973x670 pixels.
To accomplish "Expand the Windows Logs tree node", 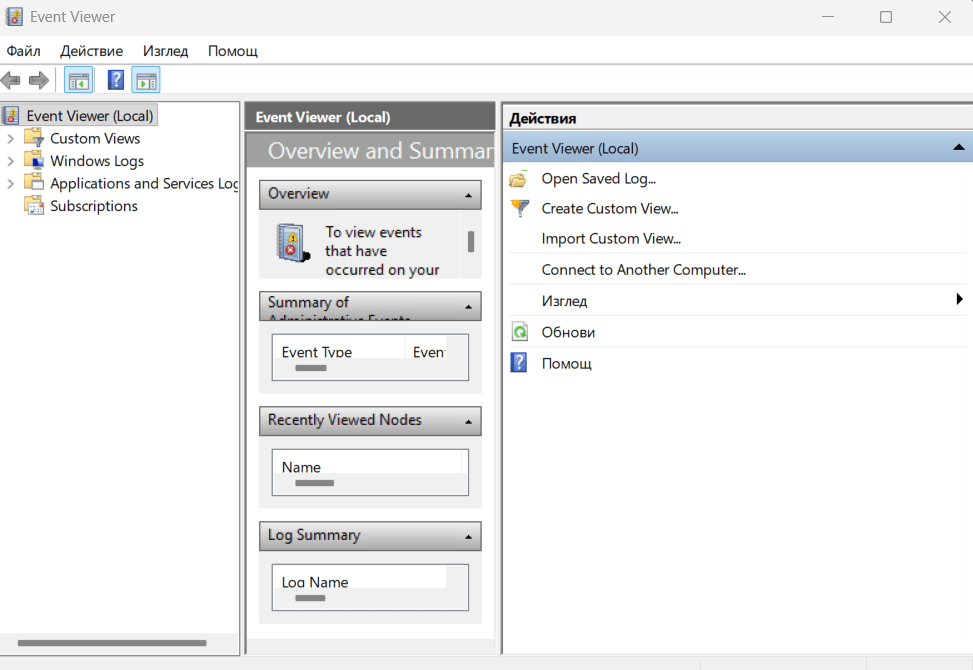I will 10,161.
